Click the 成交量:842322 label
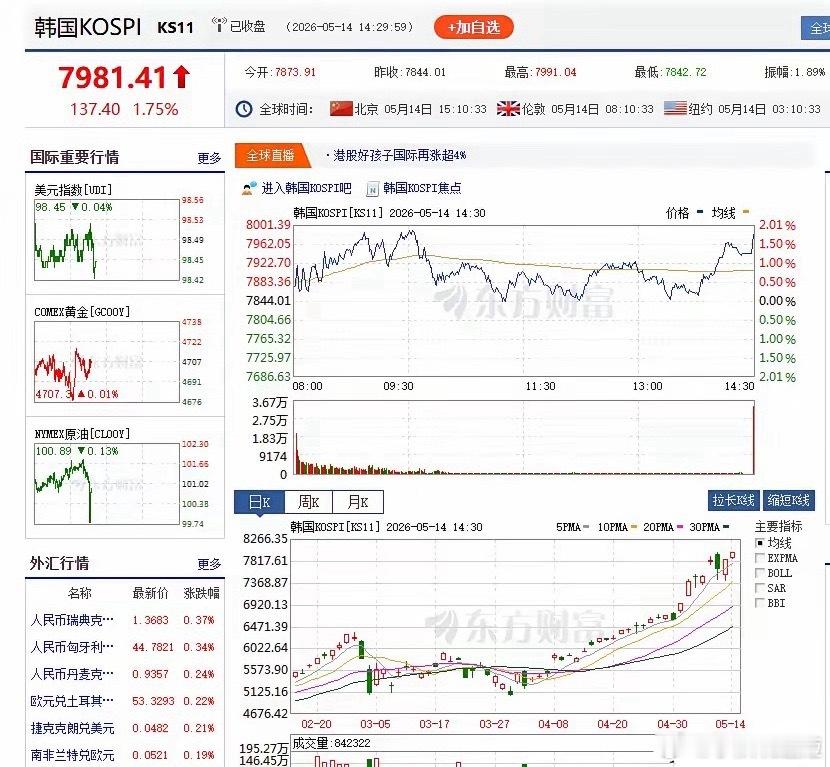This screenshot has height=767, width=830. click(331, 743)
